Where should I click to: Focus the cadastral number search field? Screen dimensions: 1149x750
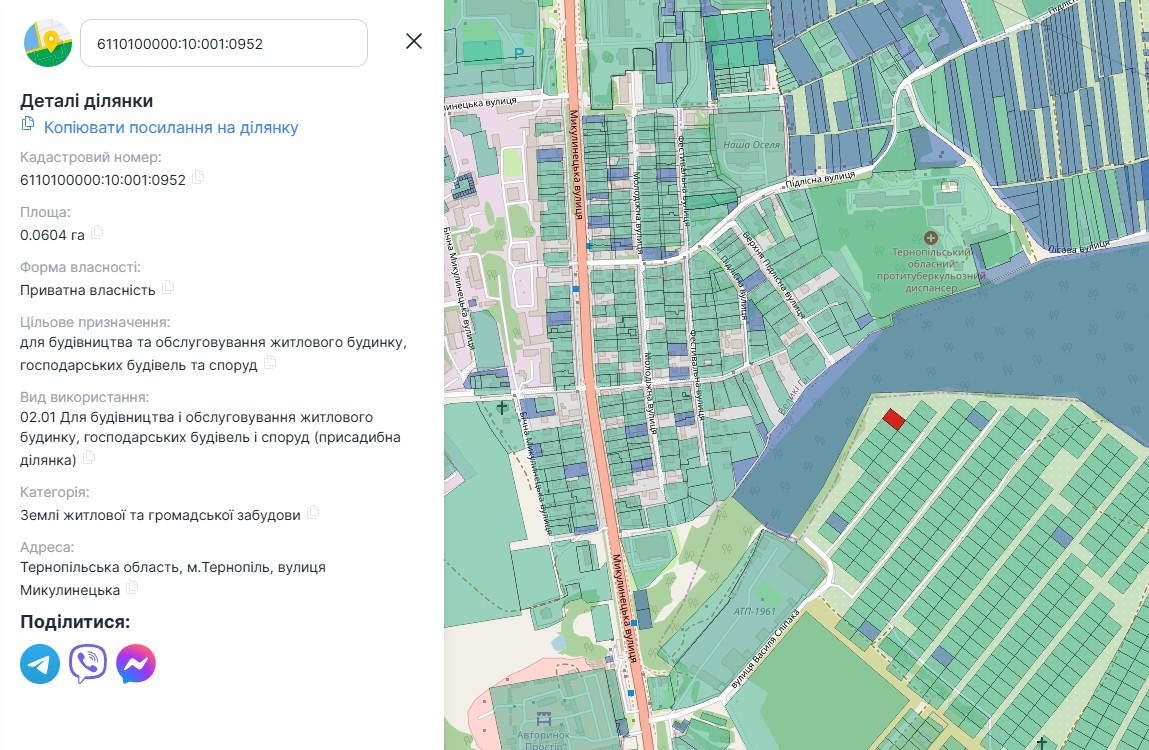point(223,43)
